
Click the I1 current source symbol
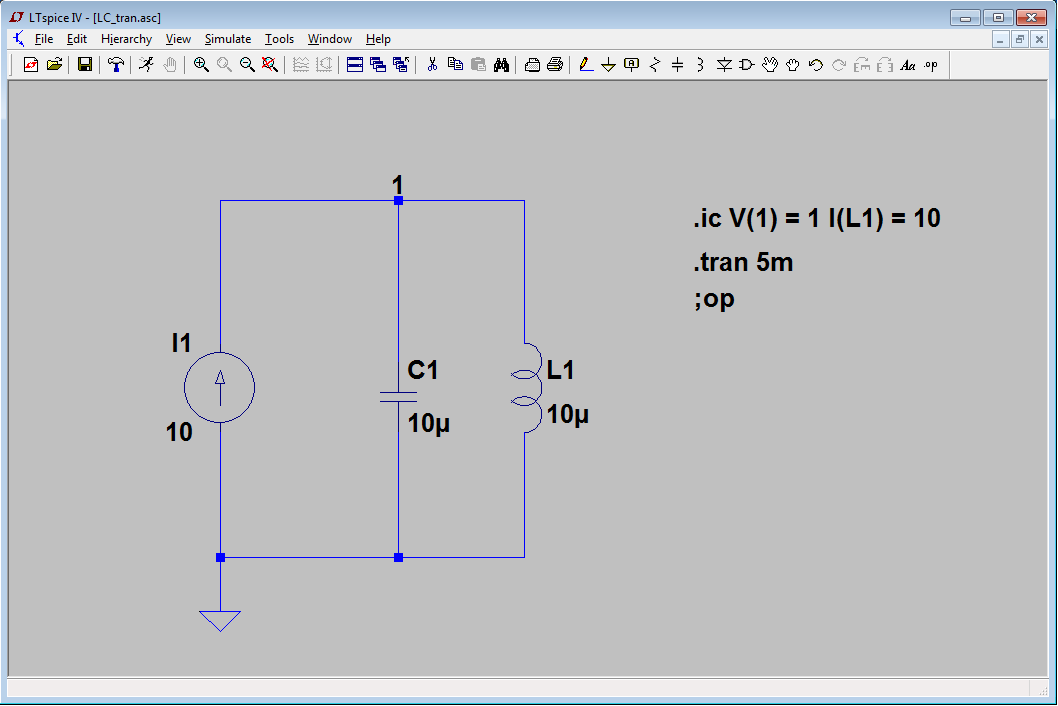coord(220,387)
